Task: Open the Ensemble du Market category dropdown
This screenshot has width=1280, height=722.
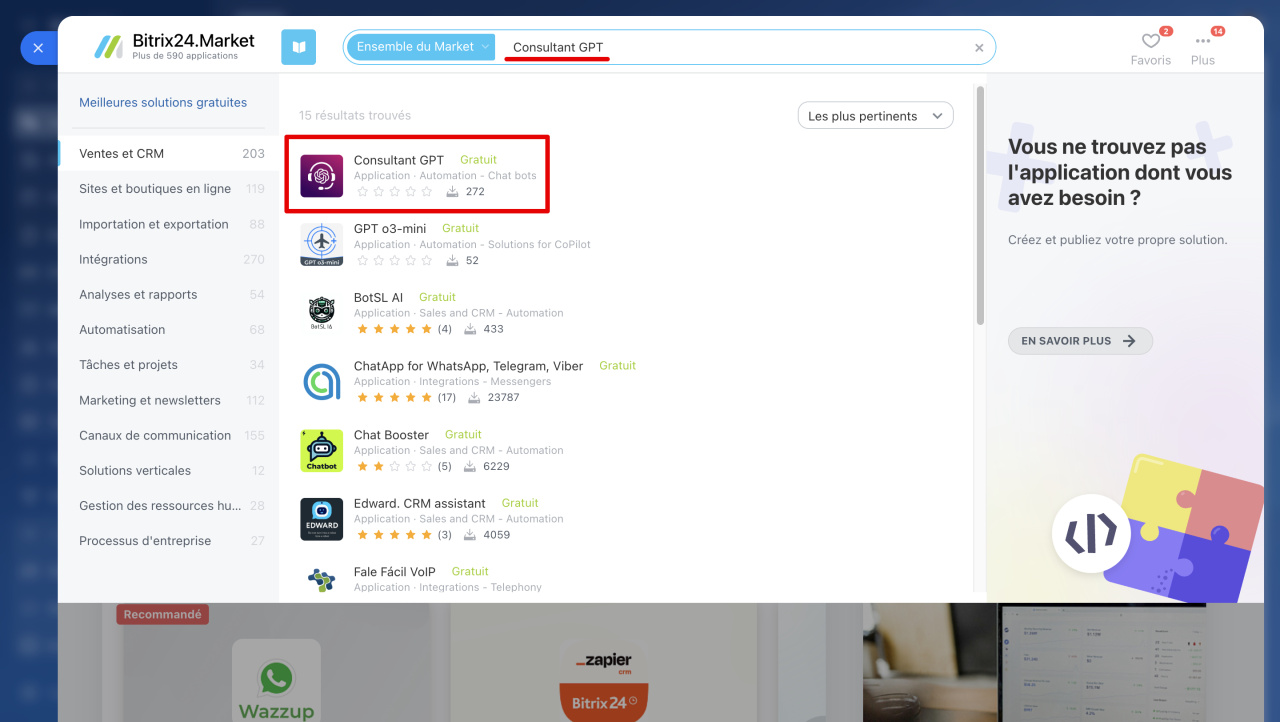Action: coord(421,47)
